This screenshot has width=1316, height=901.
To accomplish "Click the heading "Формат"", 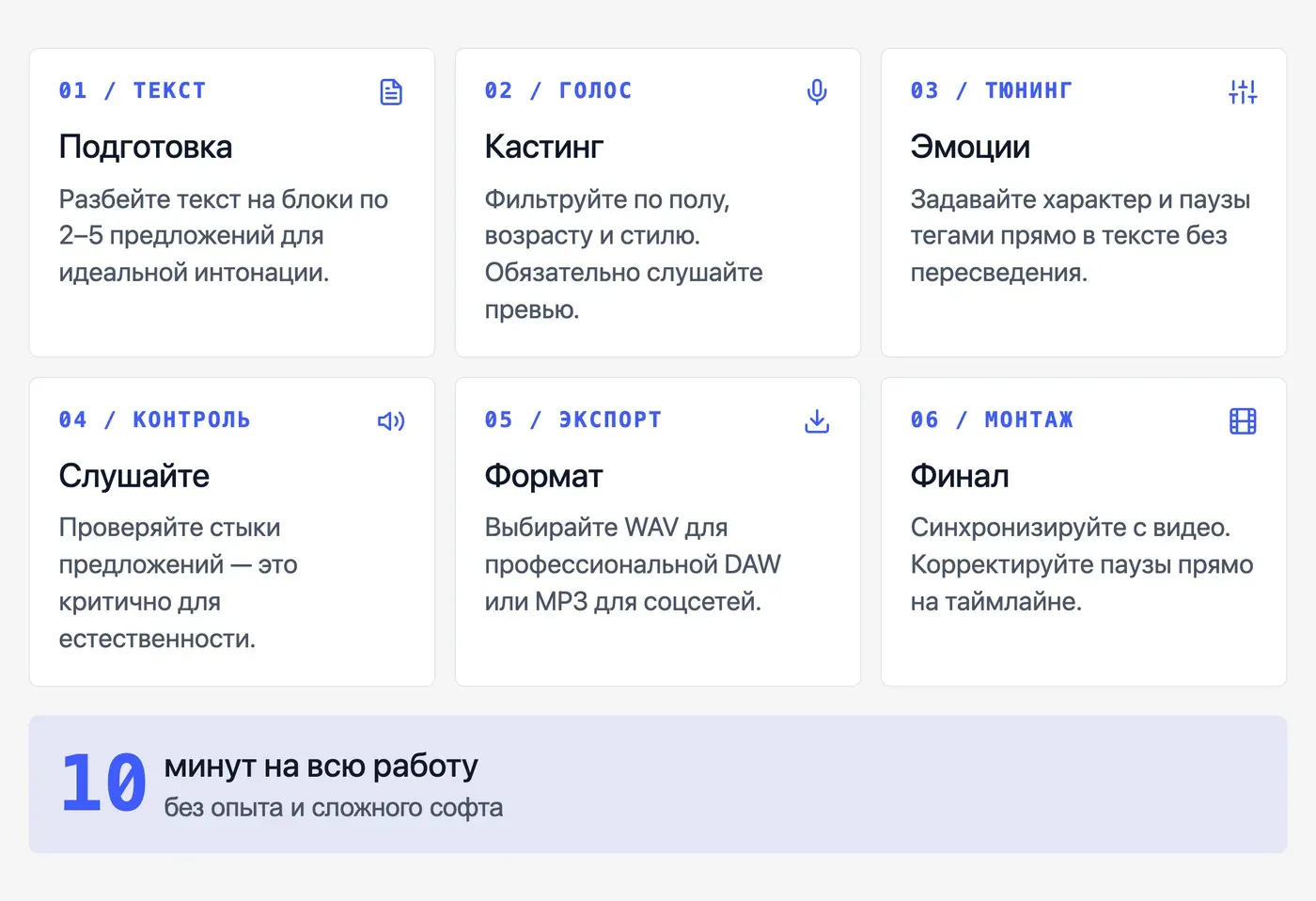I will click(x=543, y=476).
